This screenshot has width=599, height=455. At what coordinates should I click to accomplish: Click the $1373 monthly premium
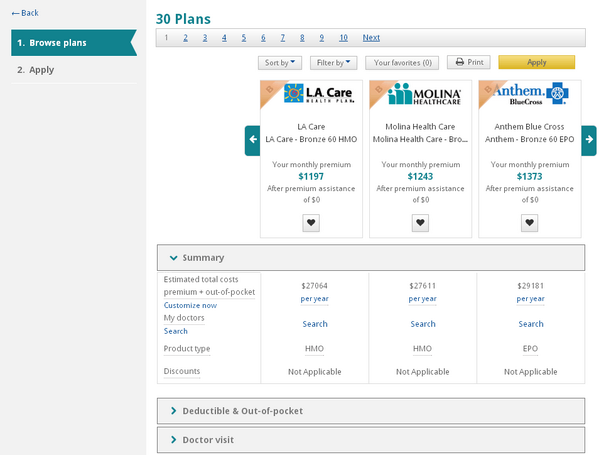529,176
